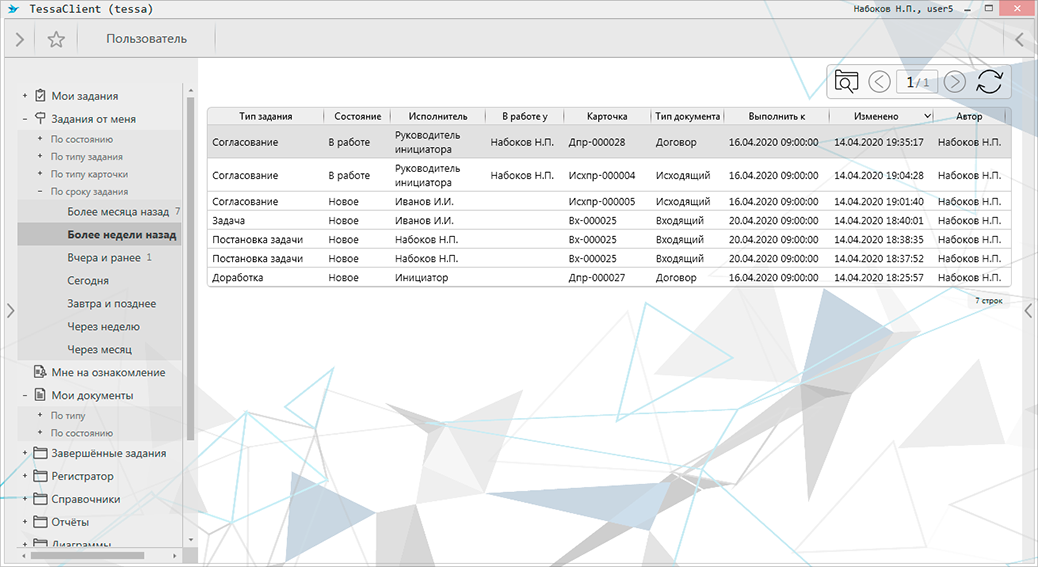Select 'Более месяца назад' filter item
Image resolution: width=1038 pixels, height=567 pixels.
click(117, 212)
